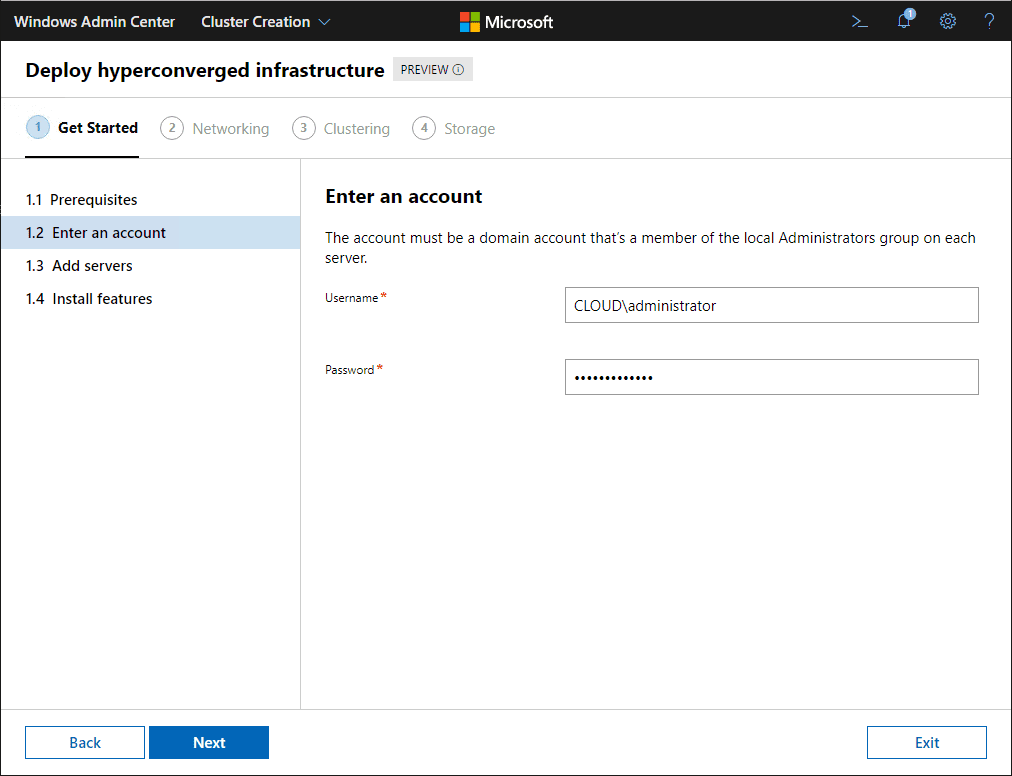The width and height of the screenshot is (1012, 776).
Task: Click step 4 circle for Storage
Action: click(x=424, y=128)
